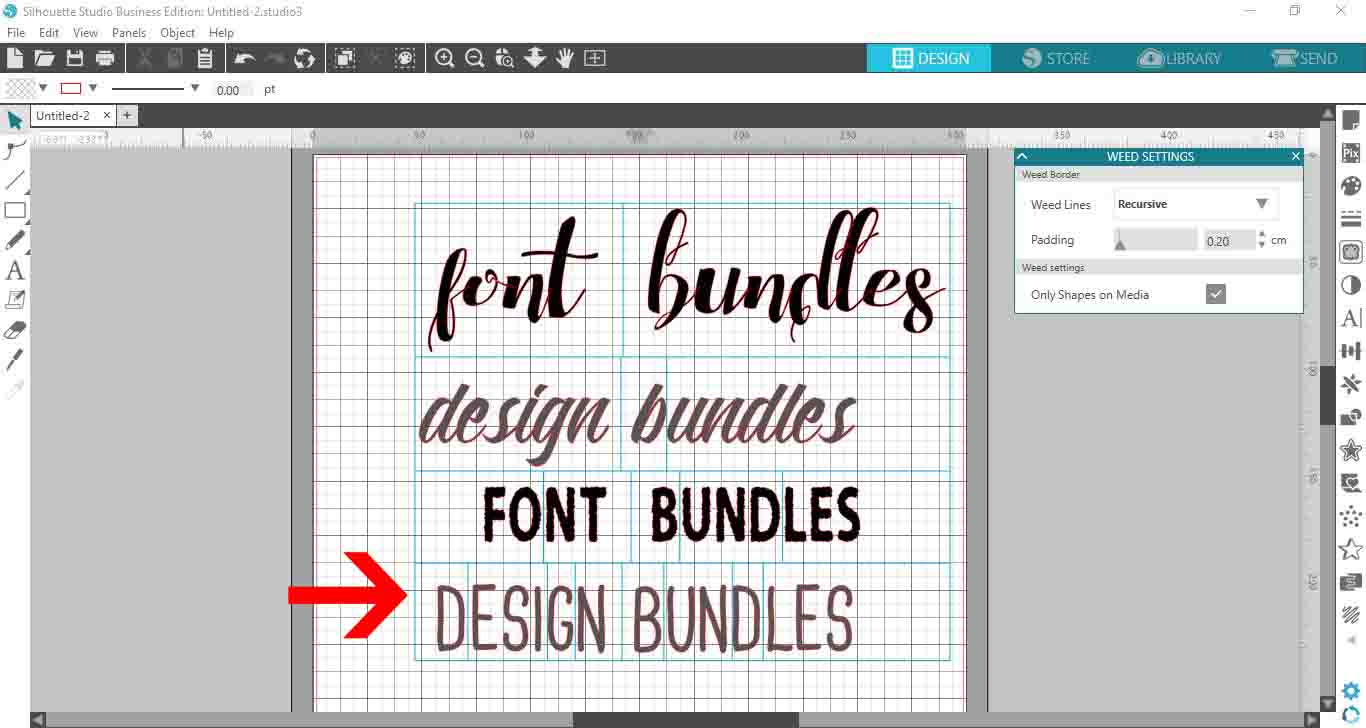Adjust the Padding slider
The width and height of the screenshot is (1366, 728).
click(x=1155, y=240)
